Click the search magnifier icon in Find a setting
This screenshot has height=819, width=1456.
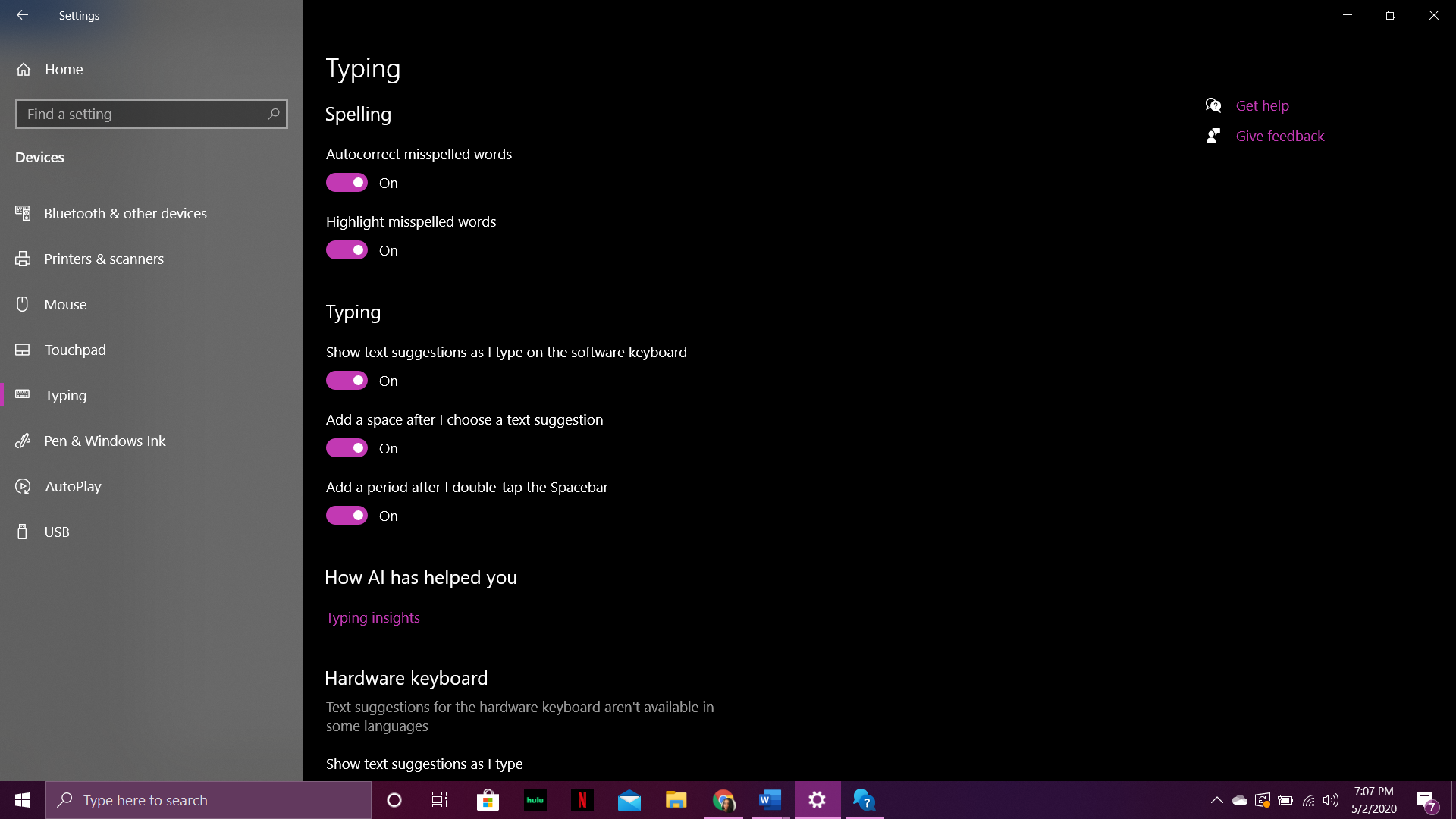[x=274, y=114]
